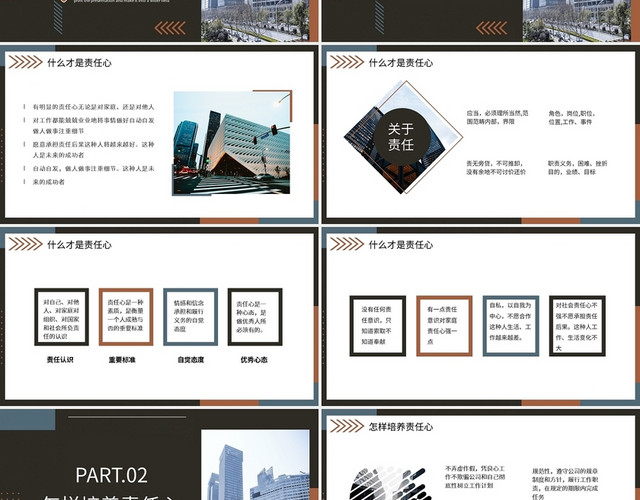Click the dark box starting 责任心是一种心态
640x500 pixels.
(255, 317)
